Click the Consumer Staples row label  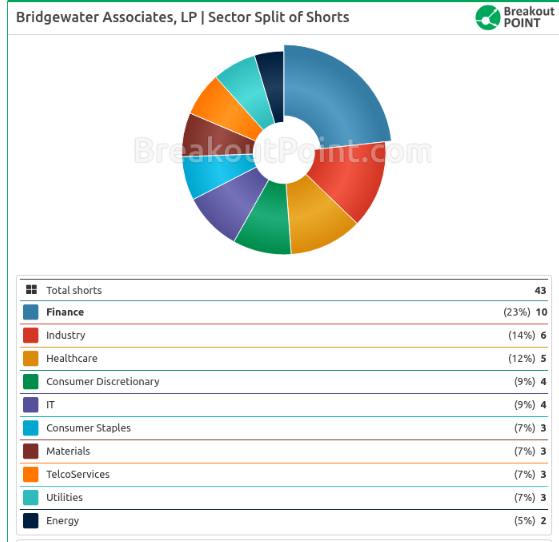[88, 428]
